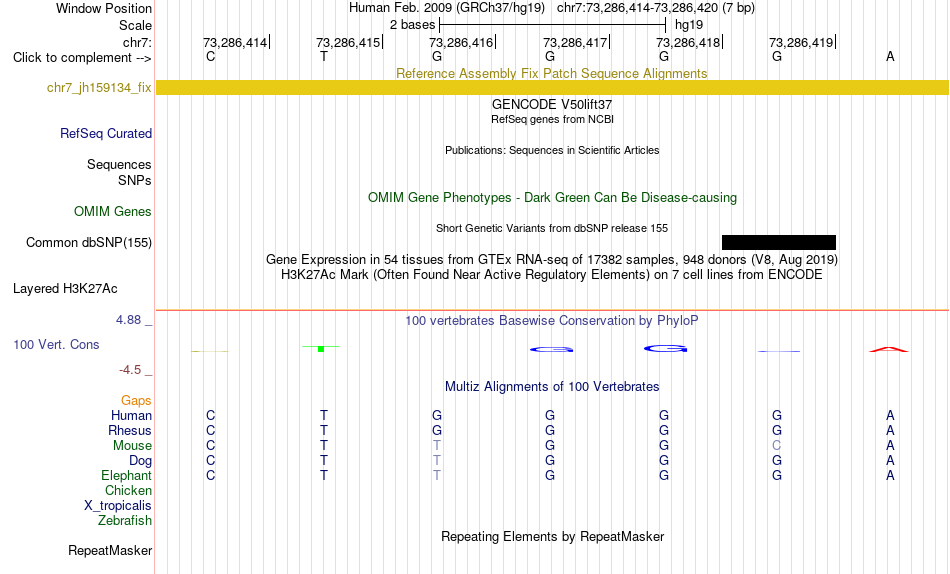Click the GTEx Gene Expression title

point(552,259)
